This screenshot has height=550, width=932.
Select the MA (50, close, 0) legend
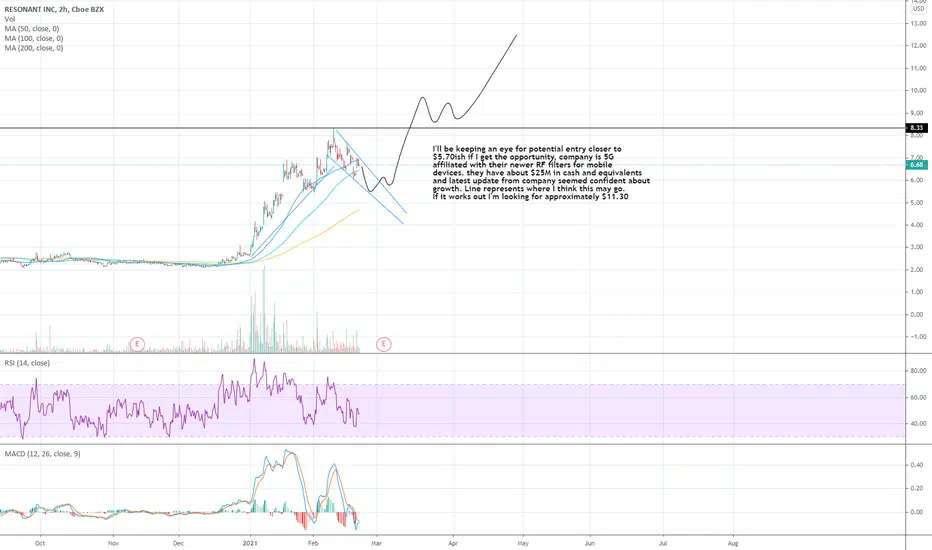32,29
